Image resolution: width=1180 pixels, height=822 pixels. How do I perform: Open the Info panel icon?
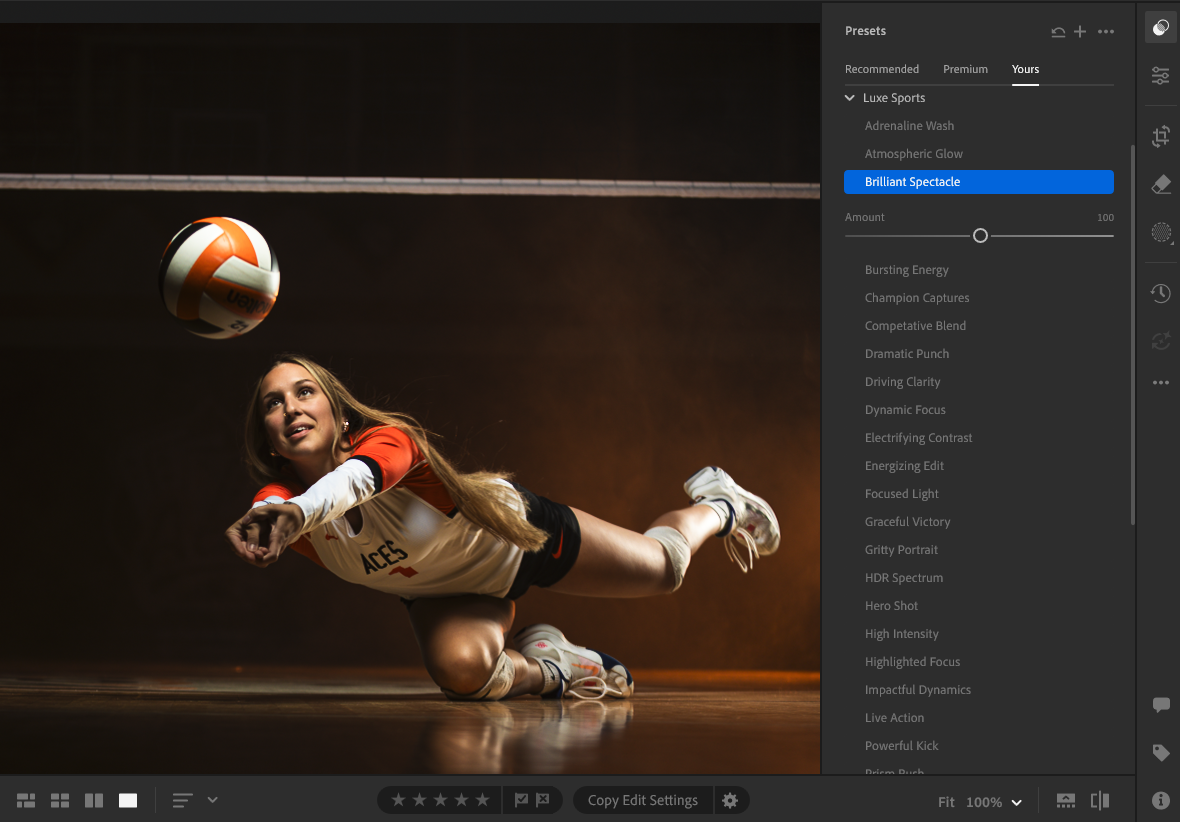click(1160, 800)
